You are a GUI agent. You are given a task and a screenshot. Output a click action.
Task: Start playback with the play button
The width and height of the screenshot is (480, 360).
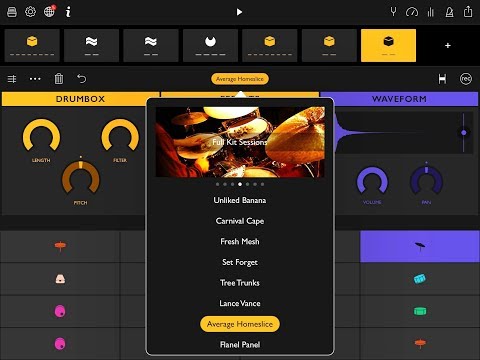[239, 12]
